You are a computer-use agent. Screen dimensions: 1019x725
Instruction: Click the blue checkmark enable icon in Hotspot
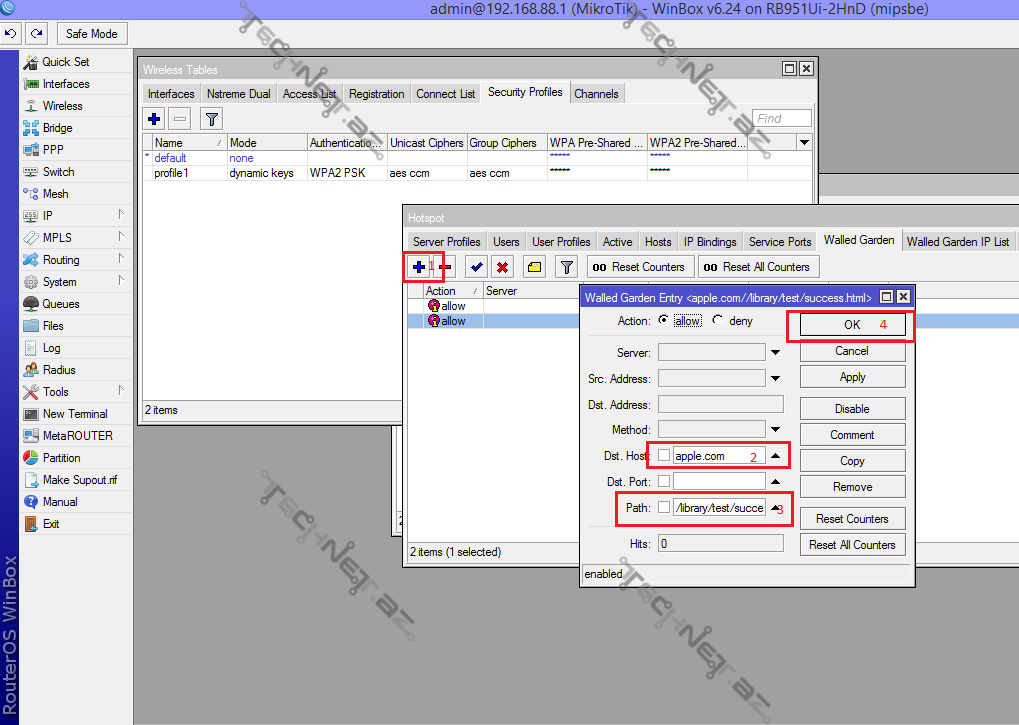[x=476, y=267]
